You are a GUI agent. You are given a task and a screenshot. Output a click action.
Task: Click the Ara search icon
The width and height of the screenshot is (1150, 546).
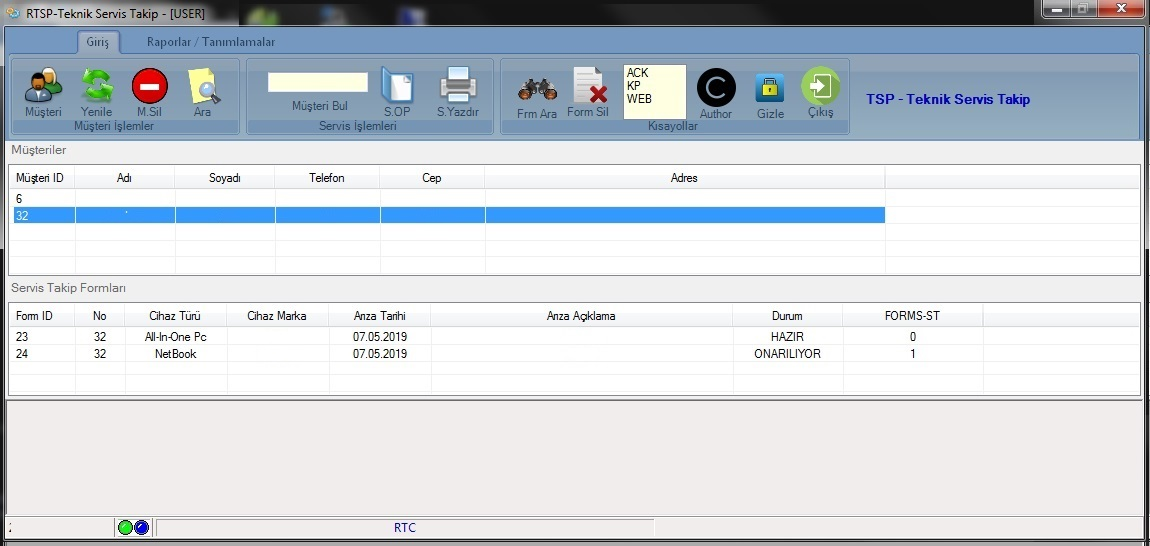[x=203, y=87]
